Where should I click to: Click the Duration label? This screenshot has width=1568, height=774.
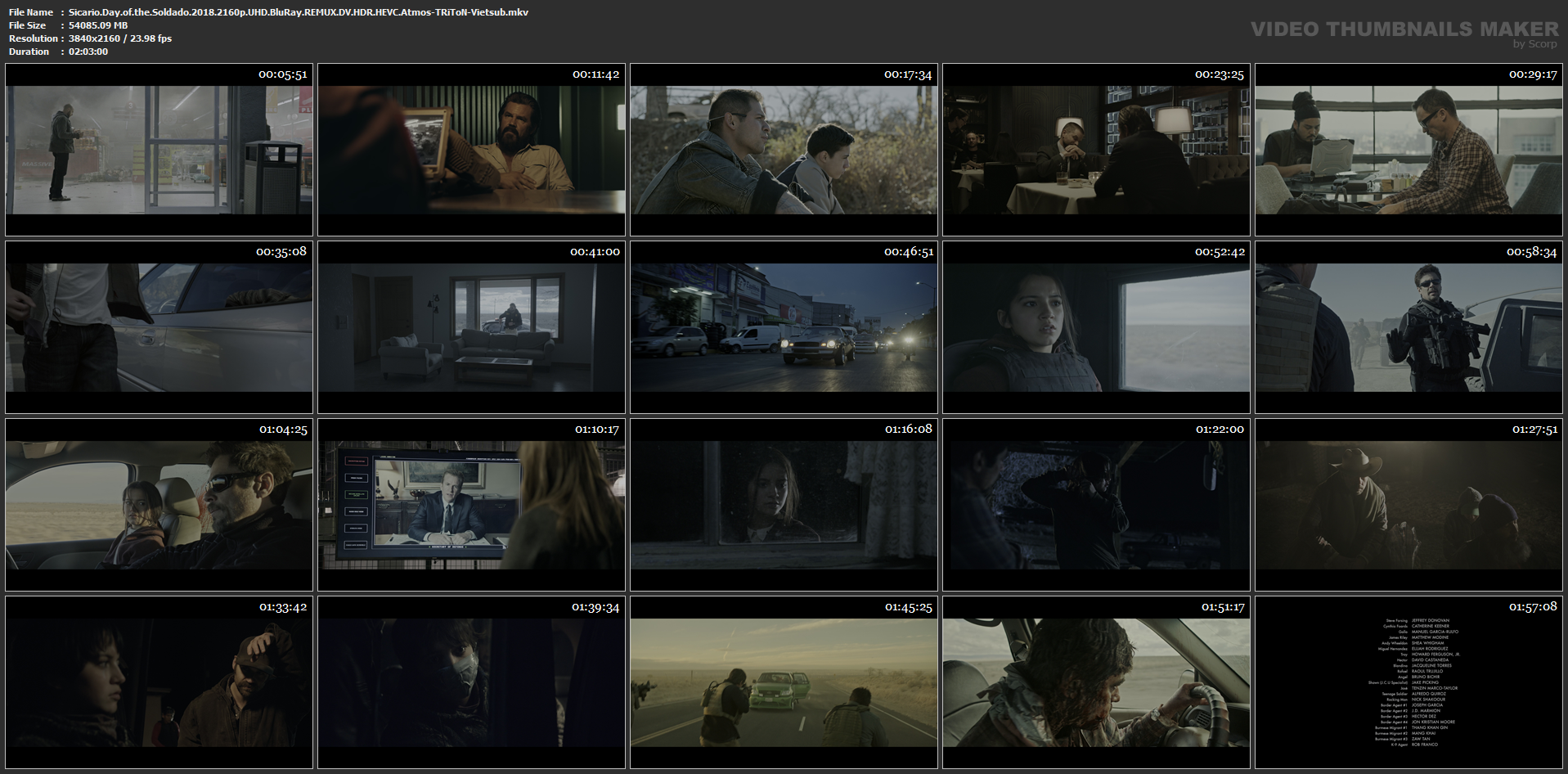(x=29, y=52)
